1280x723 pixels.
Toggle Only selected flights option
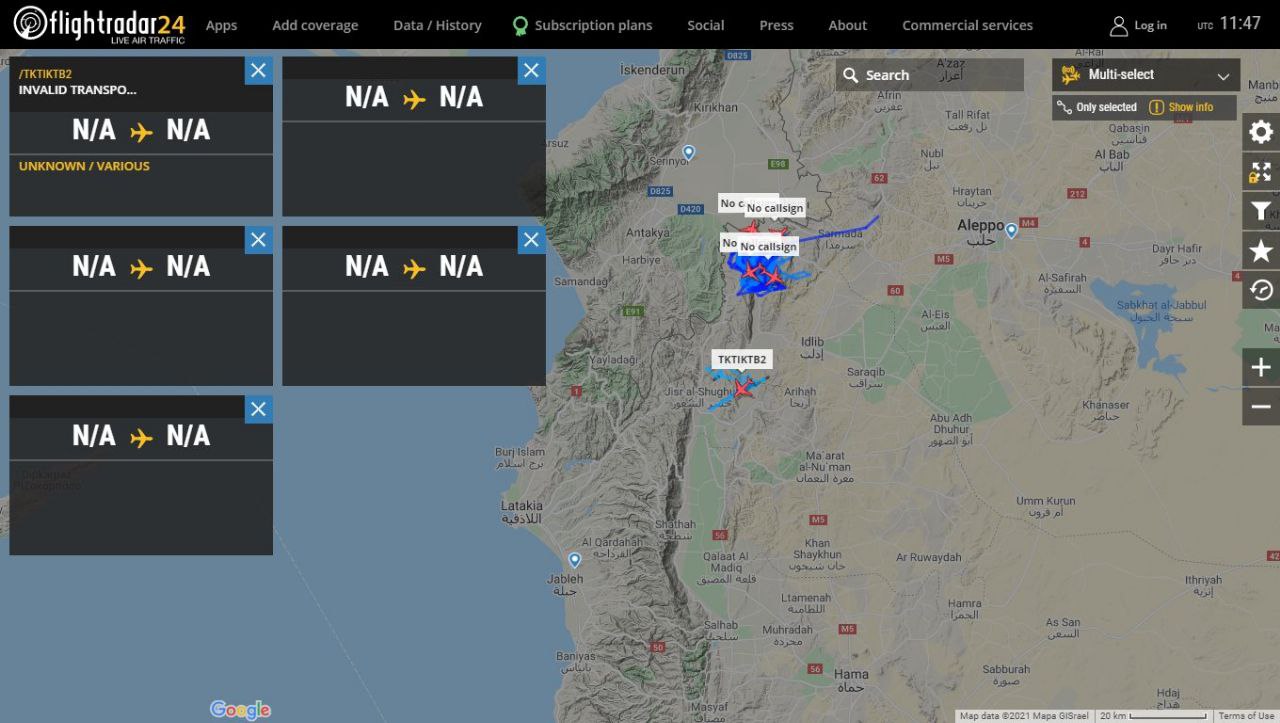pyautogui.click(x=1097, y=107)
